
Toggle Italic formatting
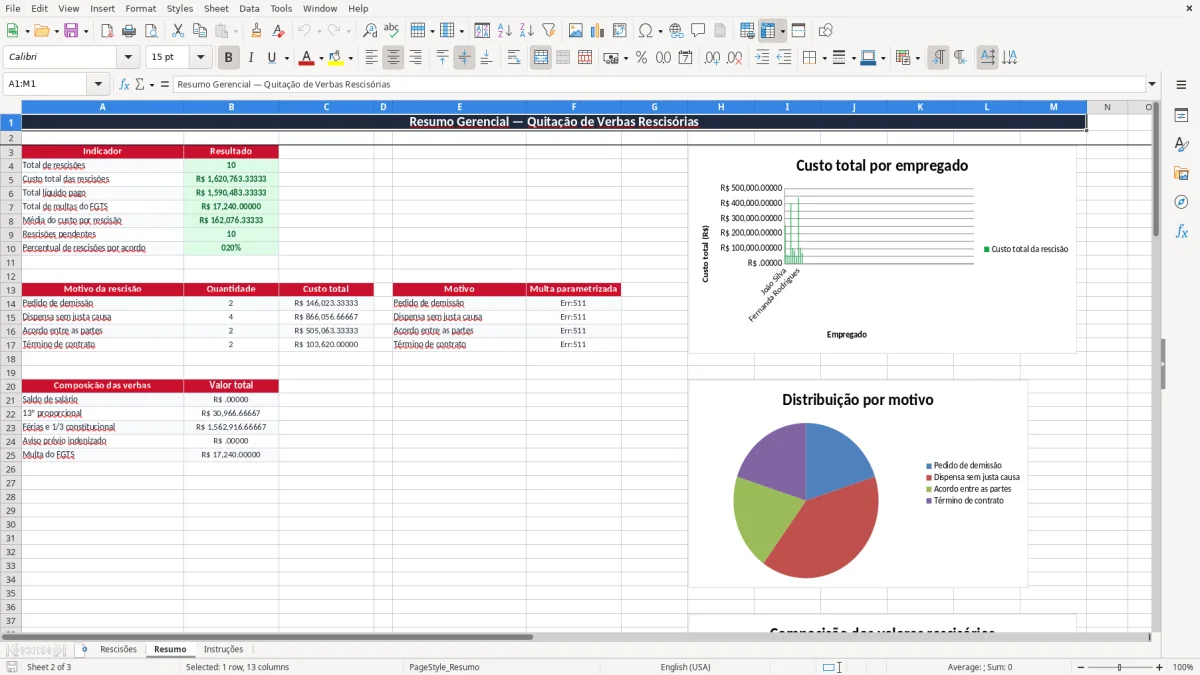point(250,58)
